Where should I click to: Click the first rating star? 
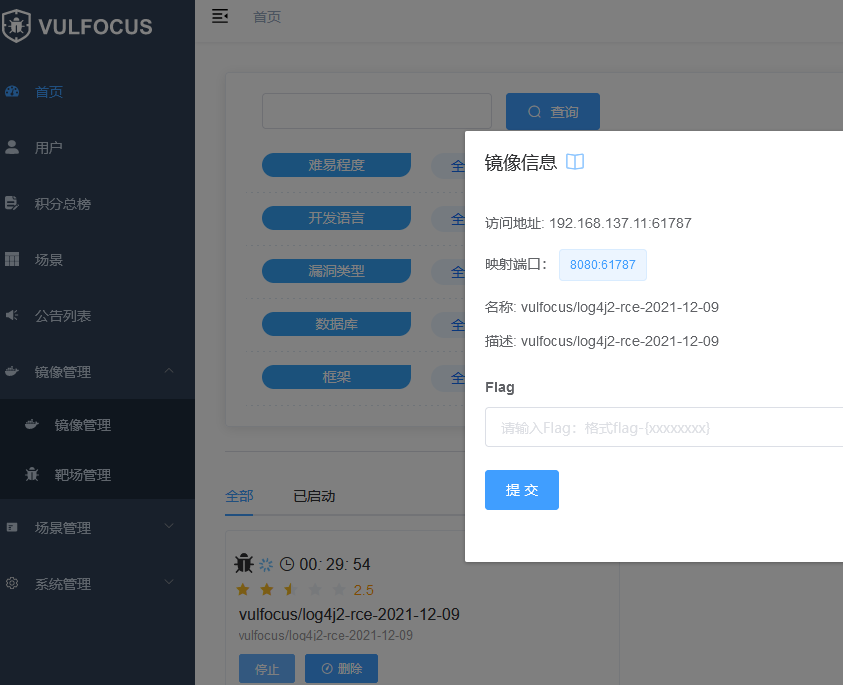[243, 590]
